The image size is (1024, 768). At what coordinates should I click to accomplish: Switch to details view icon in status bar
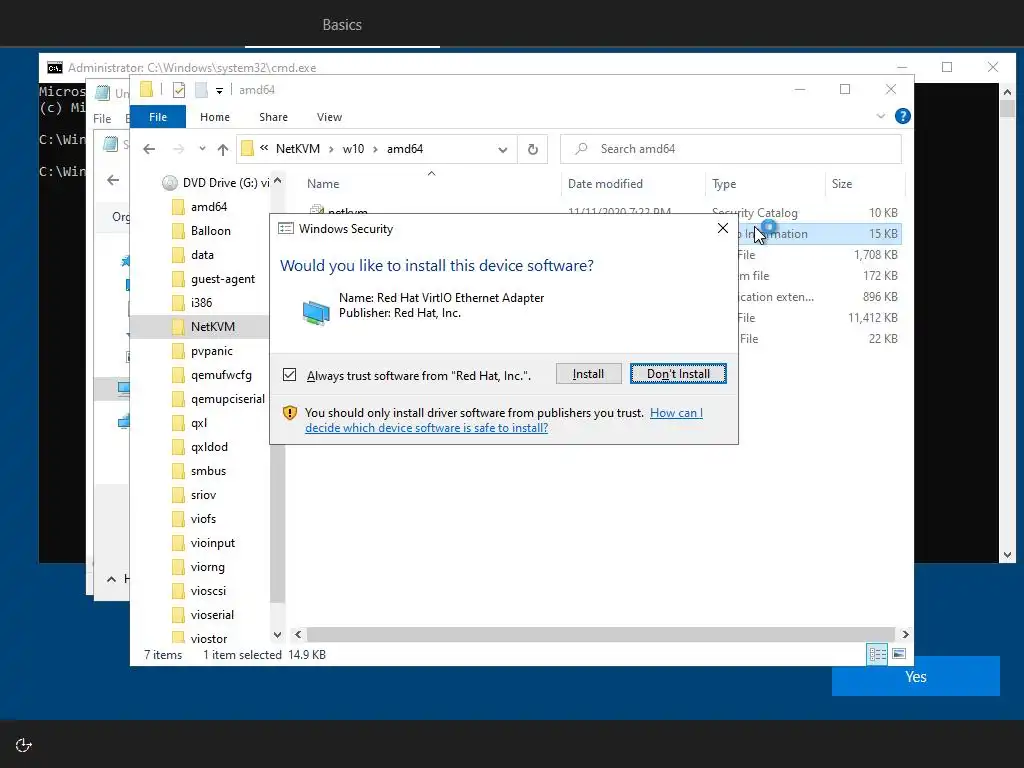[877, 654]
